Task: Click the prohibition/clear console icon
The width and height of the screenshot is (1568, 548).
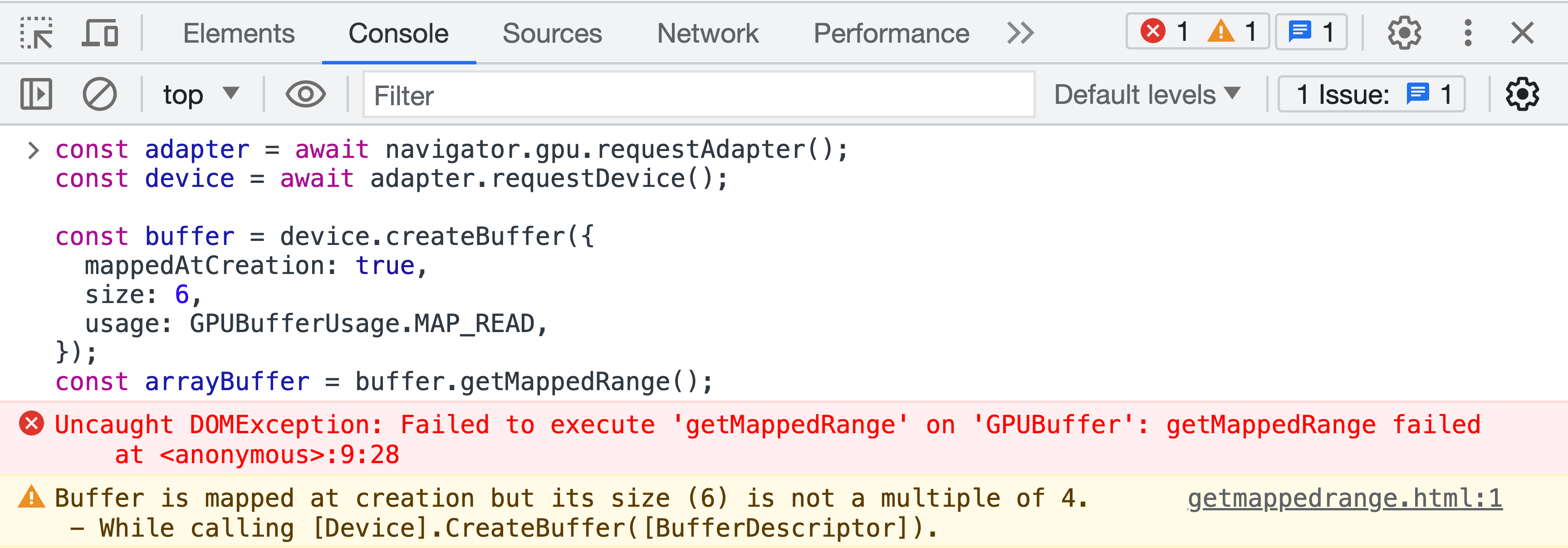Action: coord(100,95)
